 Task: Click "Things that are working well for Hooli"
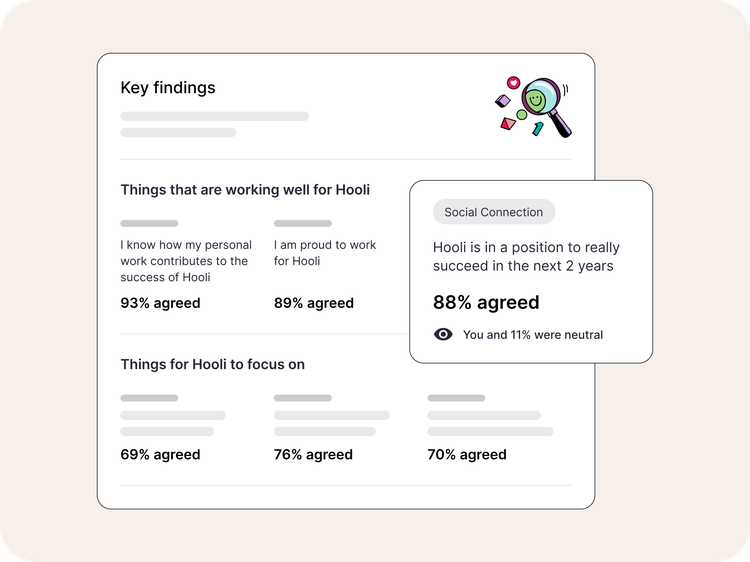(245, 189)
